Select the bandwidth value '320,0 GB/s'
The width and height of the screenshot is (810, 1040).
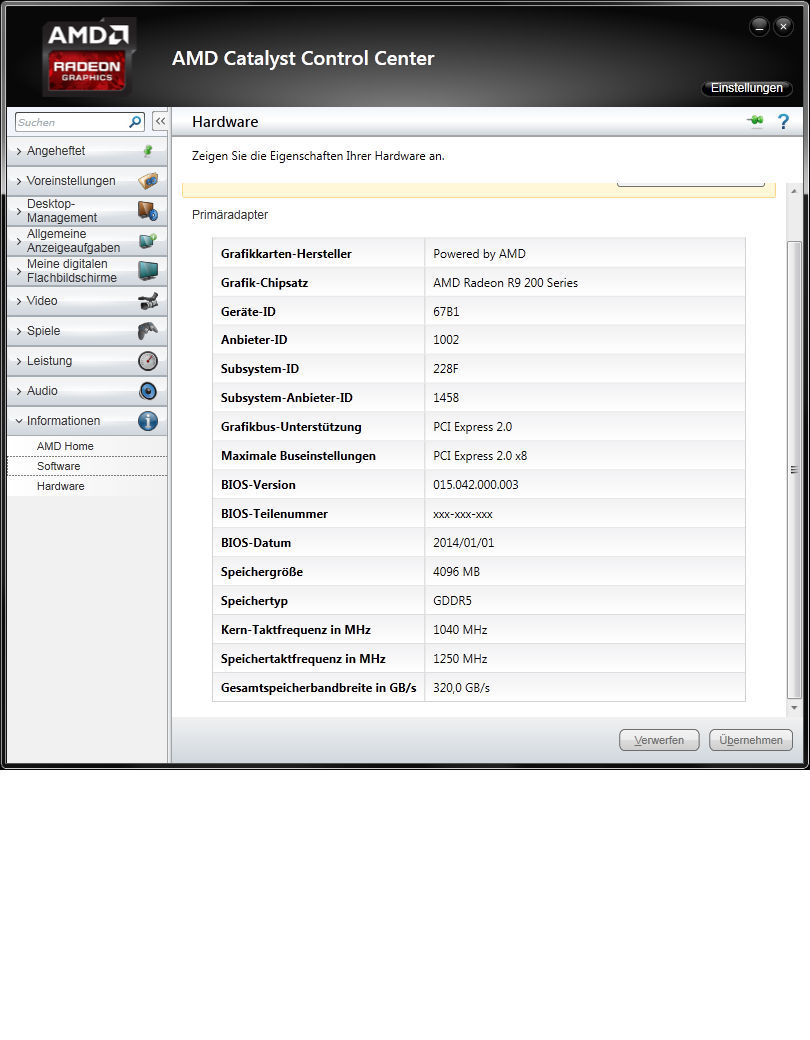click(462, 688)
